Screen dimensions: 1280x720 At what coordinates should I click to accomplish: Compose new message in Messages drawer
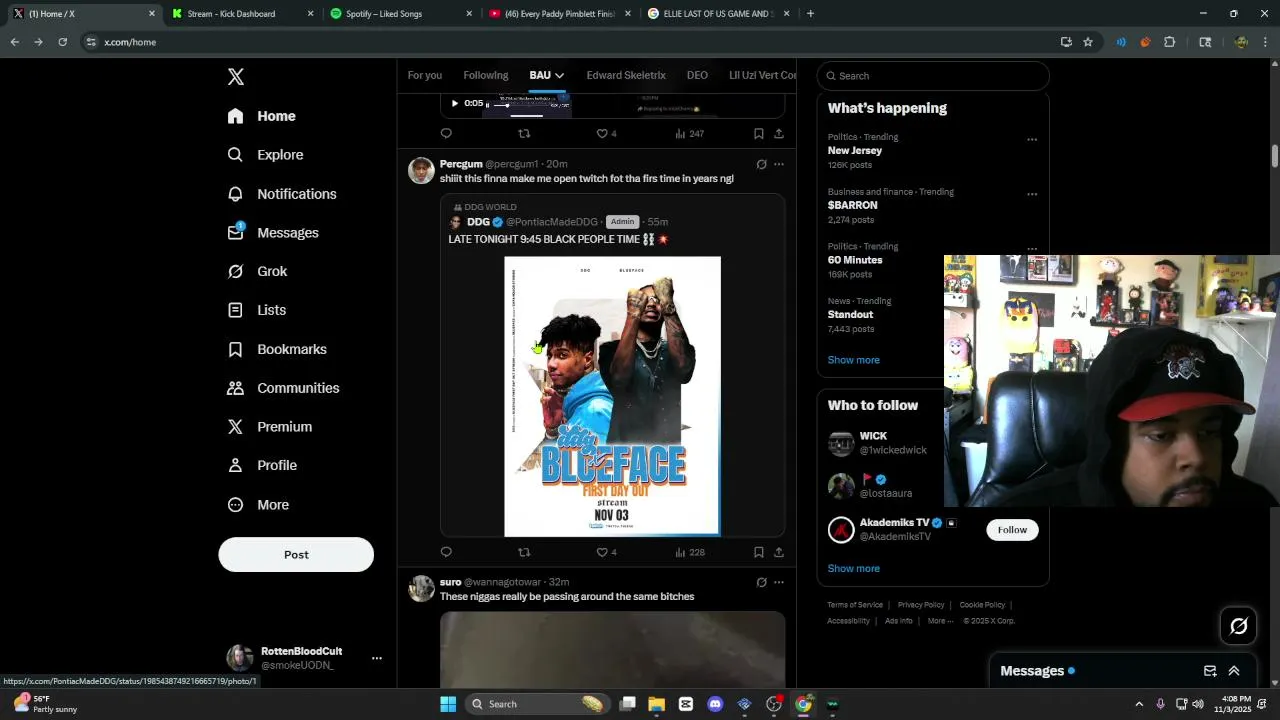(x=1210, y=671)
